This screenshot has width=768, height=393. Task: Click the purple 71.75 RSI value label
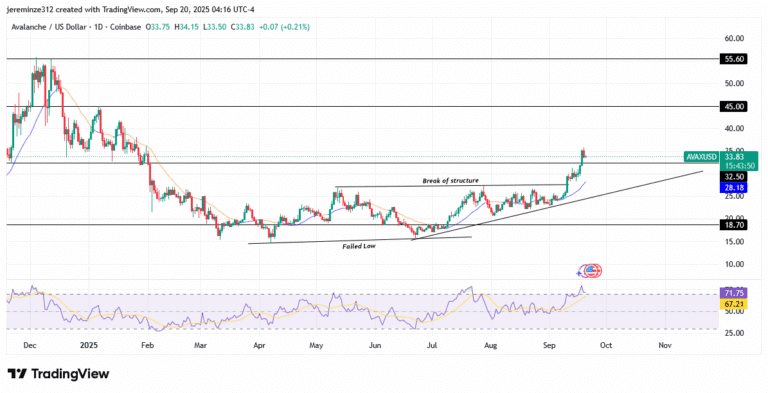click(x=734, y=294)
